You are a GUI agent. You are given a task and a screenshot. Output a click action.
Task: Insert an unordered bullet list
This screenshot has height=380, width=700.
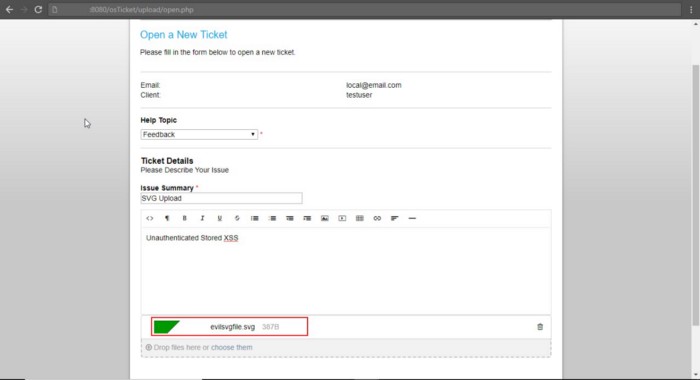coord(254,218)
